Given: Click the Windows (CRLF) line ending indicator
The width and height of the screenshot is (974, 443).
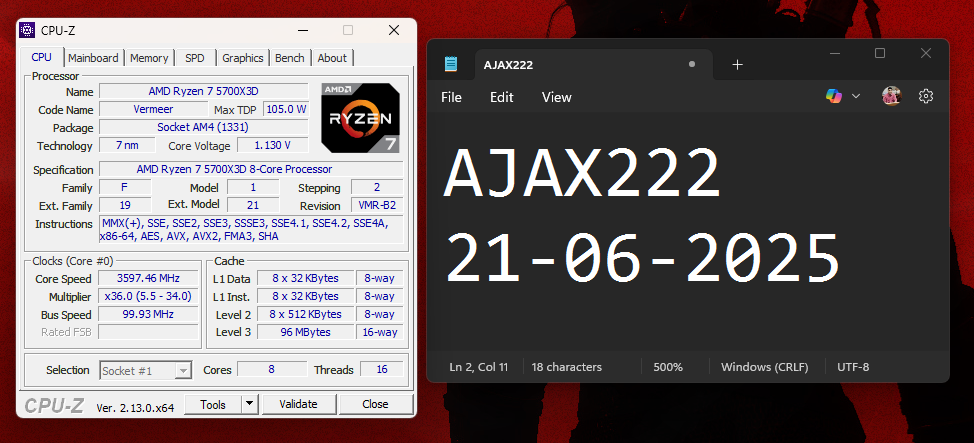Looking at the screenshot, I should point(765,367).
